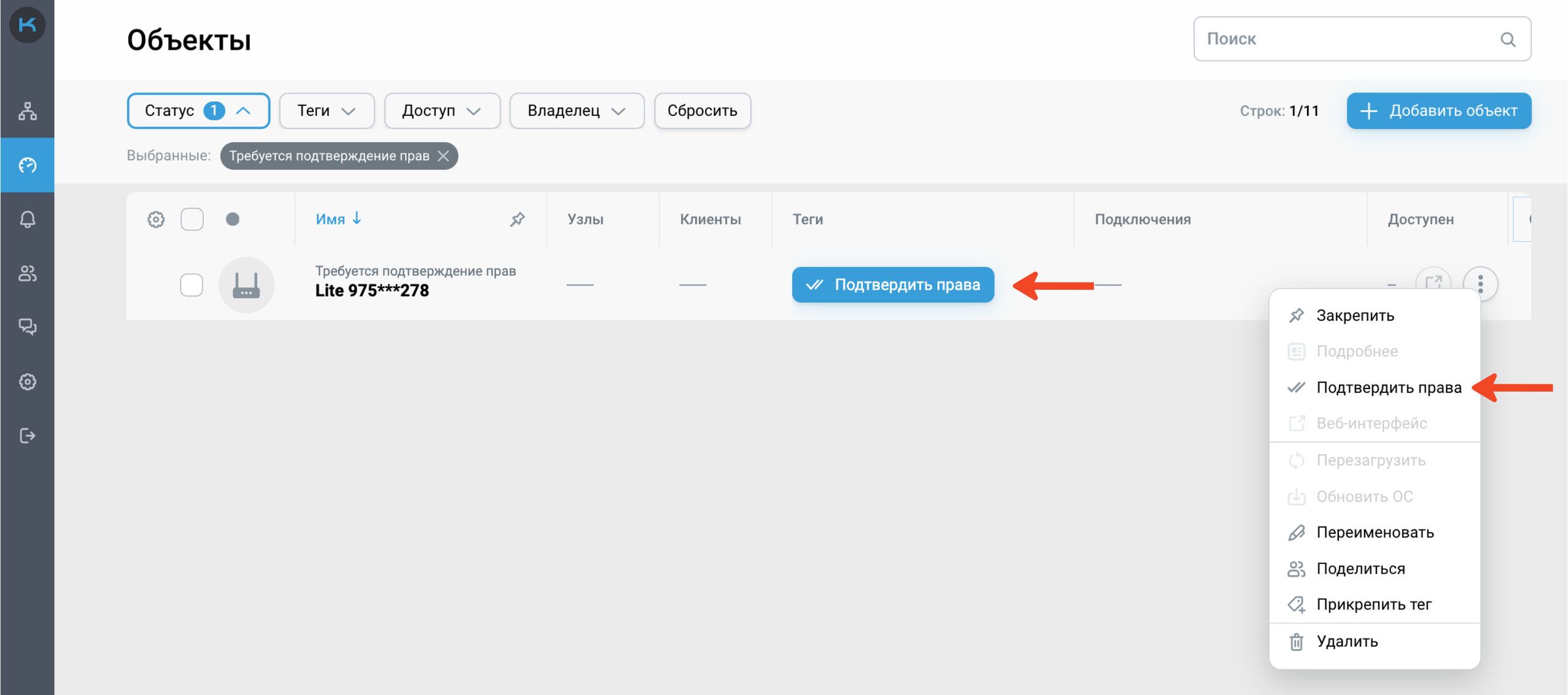Screen dimensions: 1568x695
Task: Click the search magnifier icon
Action: tap(1508, 40)
